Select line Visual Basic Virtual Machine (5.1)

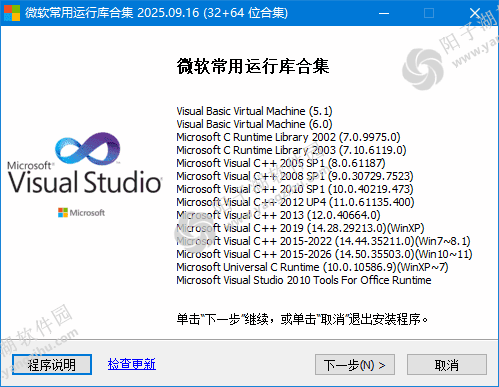tap(254, 111)
